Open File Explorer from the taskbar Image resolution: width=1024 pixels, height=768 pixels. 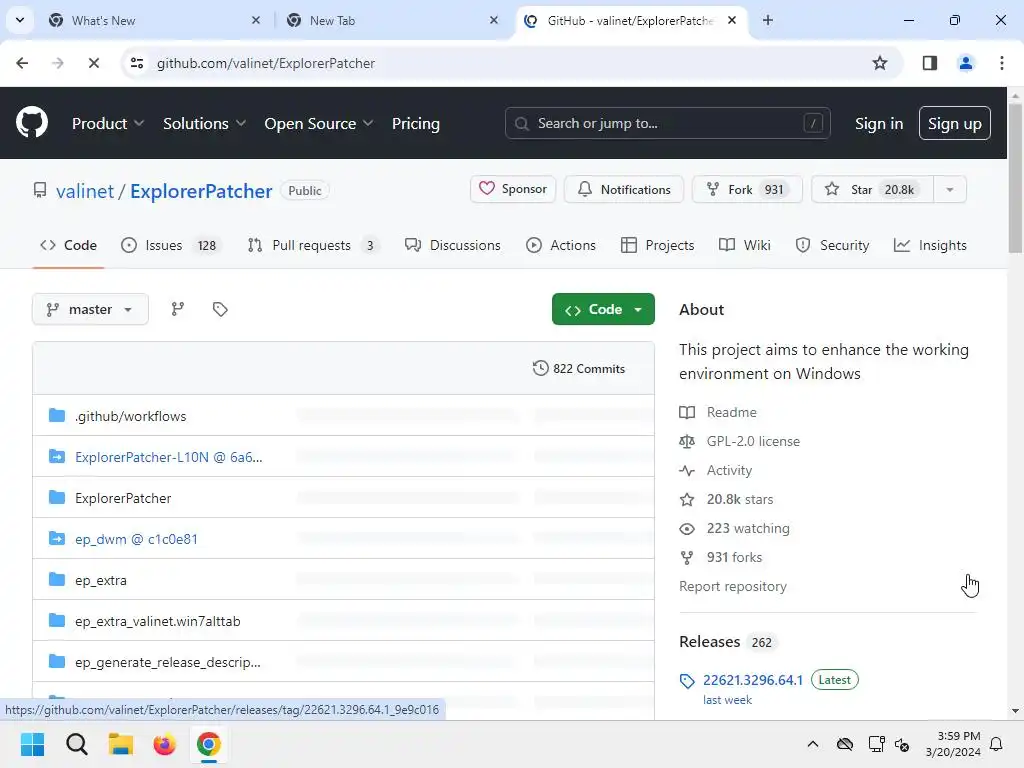pos(121,744)
